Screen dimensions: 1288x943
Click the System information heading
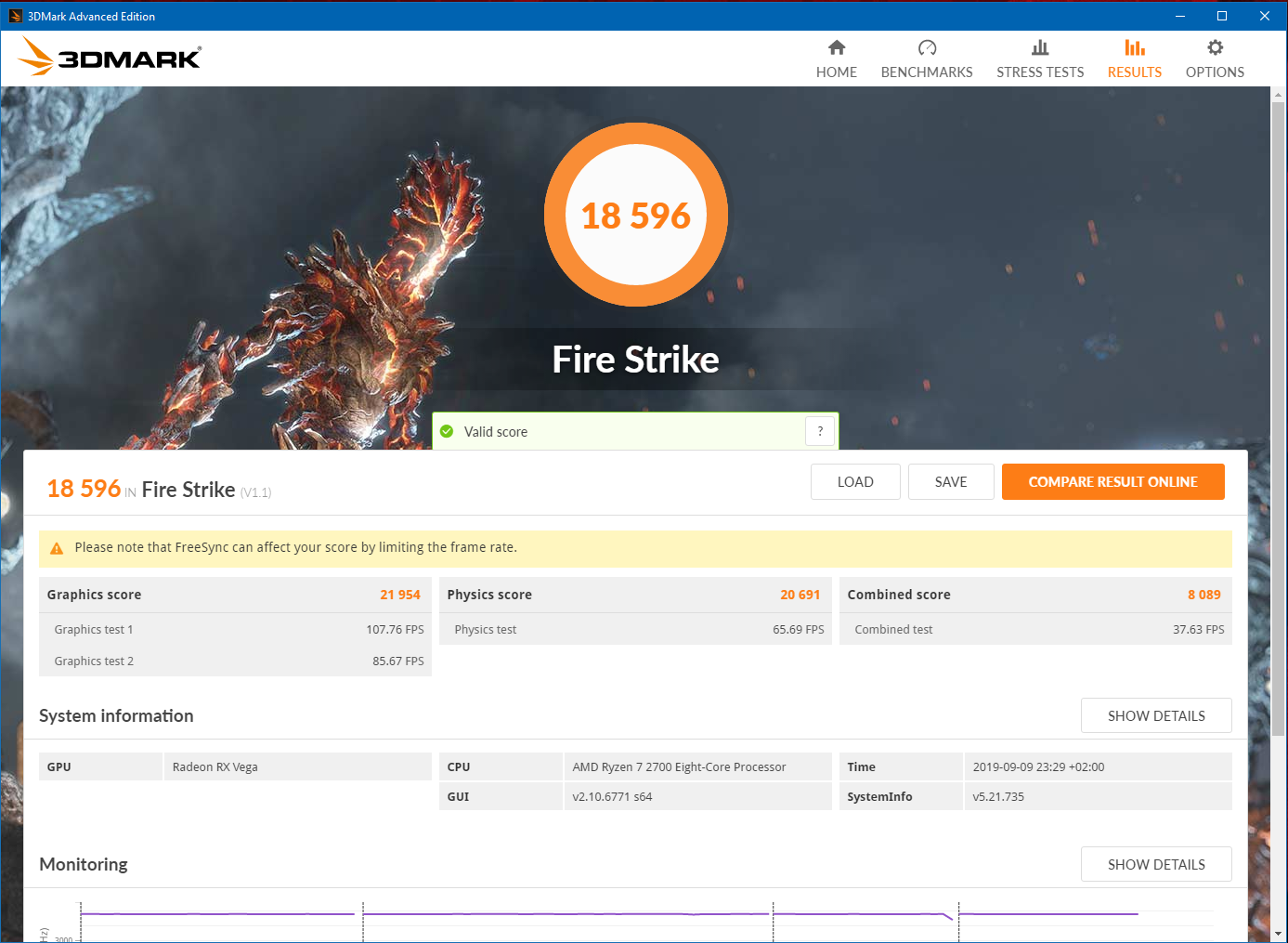[116, 715]
